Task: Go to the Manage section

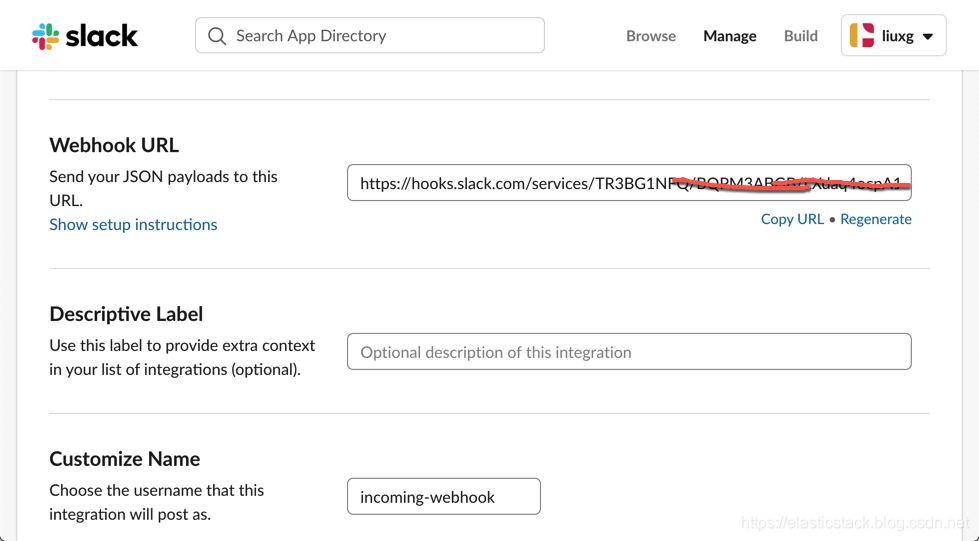Action: (729, 36)
